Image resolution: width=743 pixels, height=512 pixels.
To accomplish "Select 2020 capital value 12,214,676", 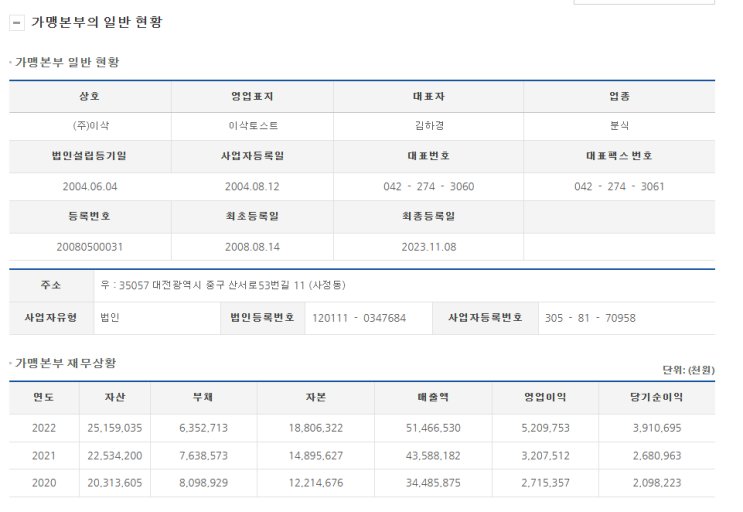I will (x=316, y=483).
